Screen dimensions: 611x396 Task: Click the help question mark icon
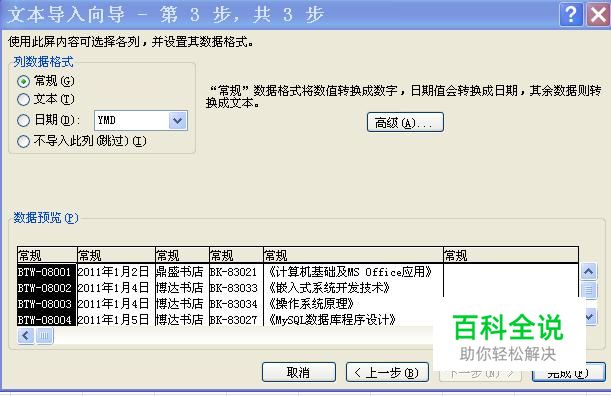coord(571,15)
